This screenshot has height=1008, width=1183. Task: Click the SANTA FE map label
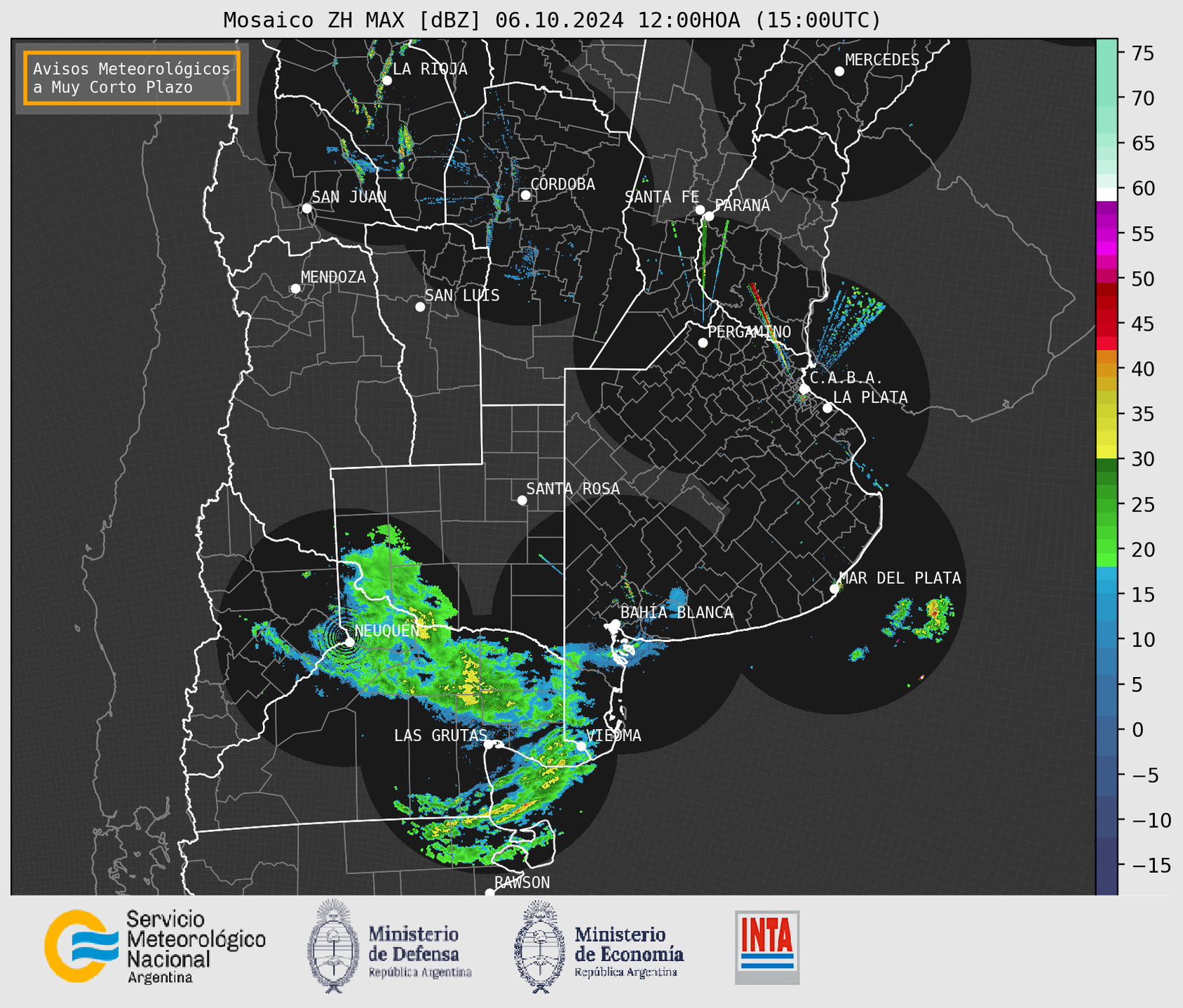pos(662,198)
